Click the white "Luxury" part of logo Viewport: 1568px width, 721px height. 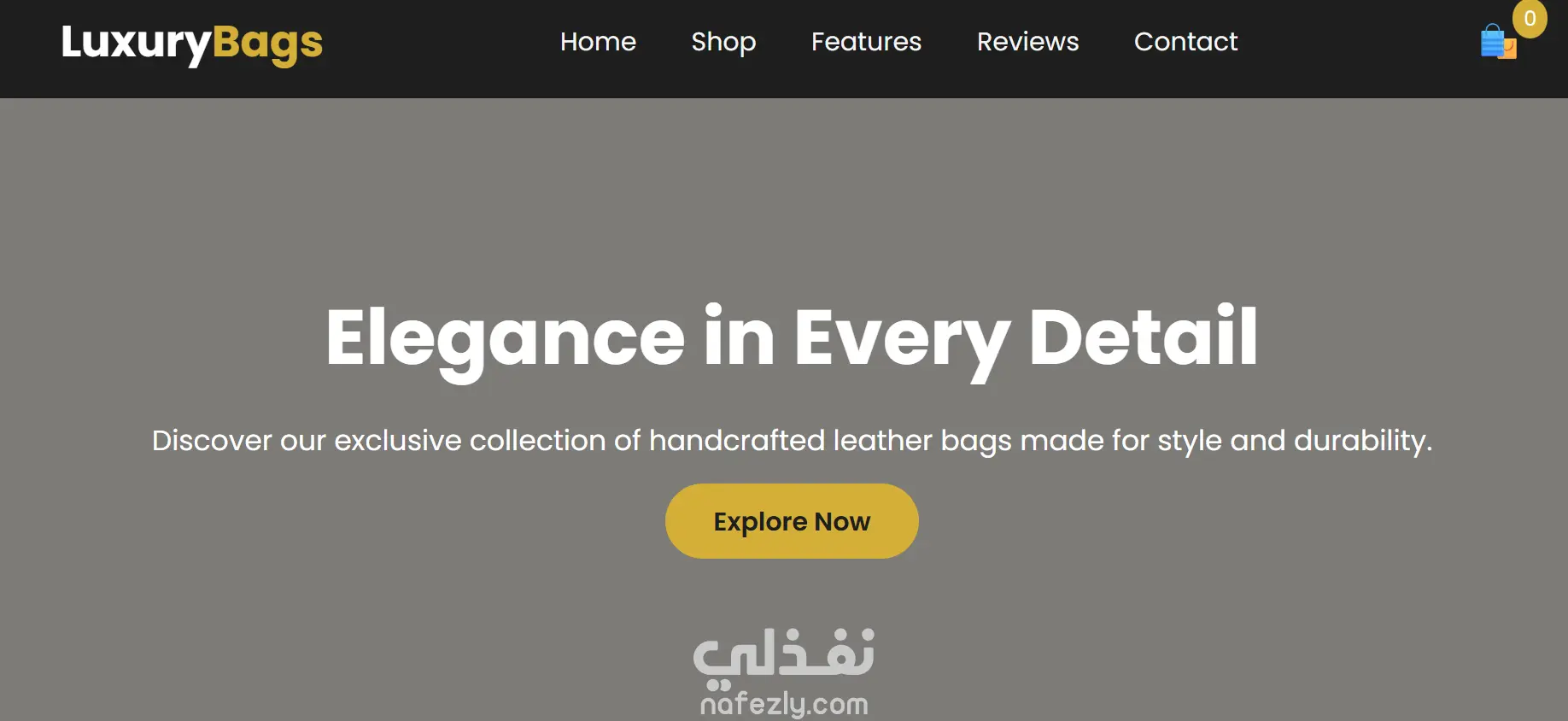tap(136, 44)
